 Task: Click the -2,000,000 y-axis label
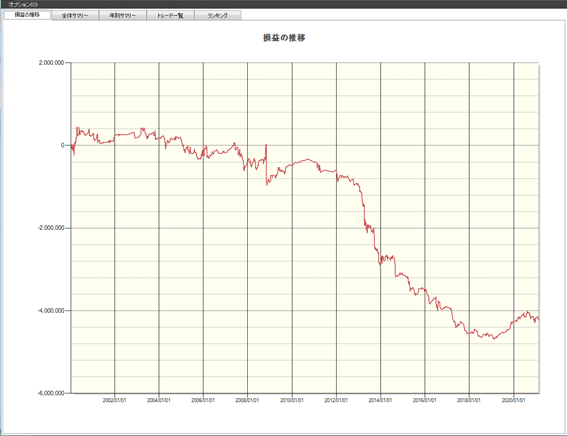point(51,228)
